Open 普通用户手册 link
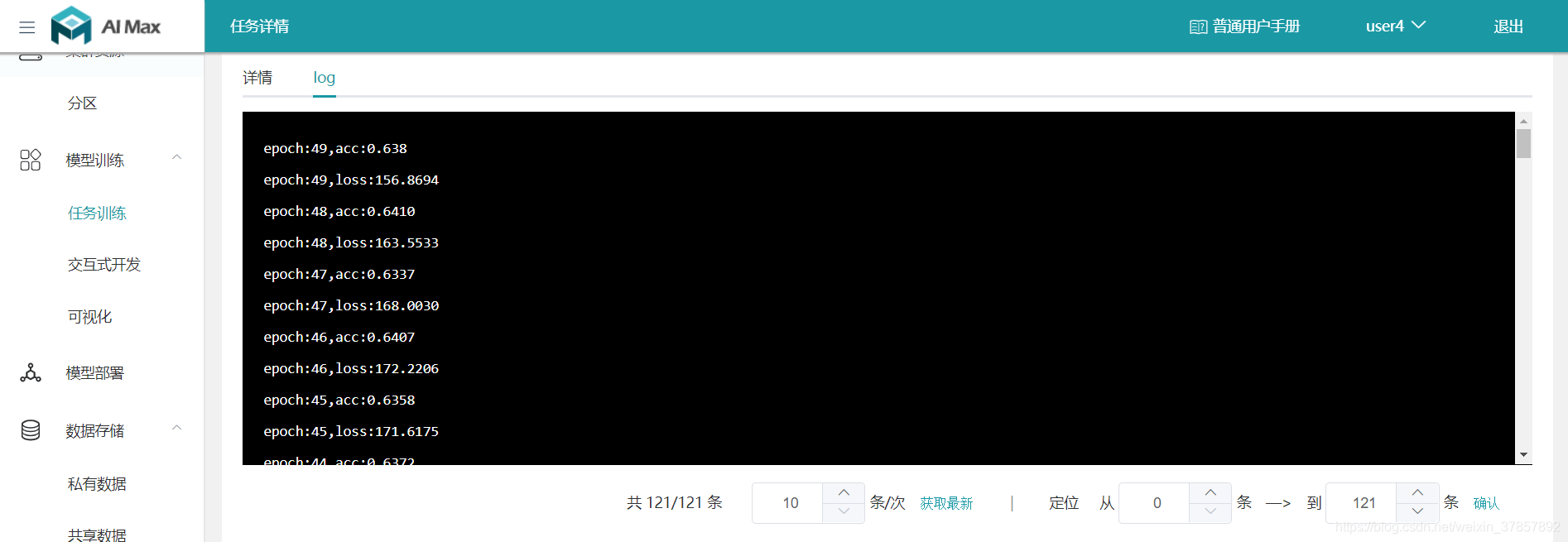The image size is (1568, 542). coord(1256,26)
